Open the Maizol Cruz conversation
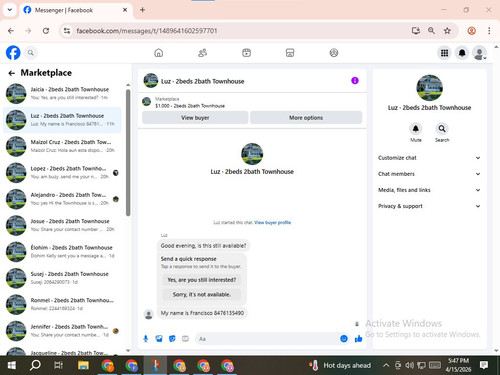The height and width of the screenshot is (375, 500). [x=63, y=146]
